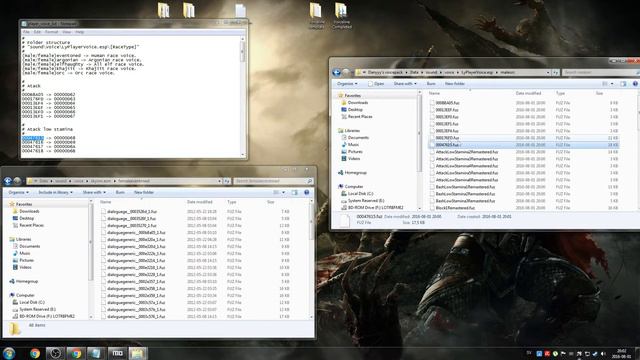Toggle preview pane in maleorc window
Viewport: 640px width, 360px height.
623,84
